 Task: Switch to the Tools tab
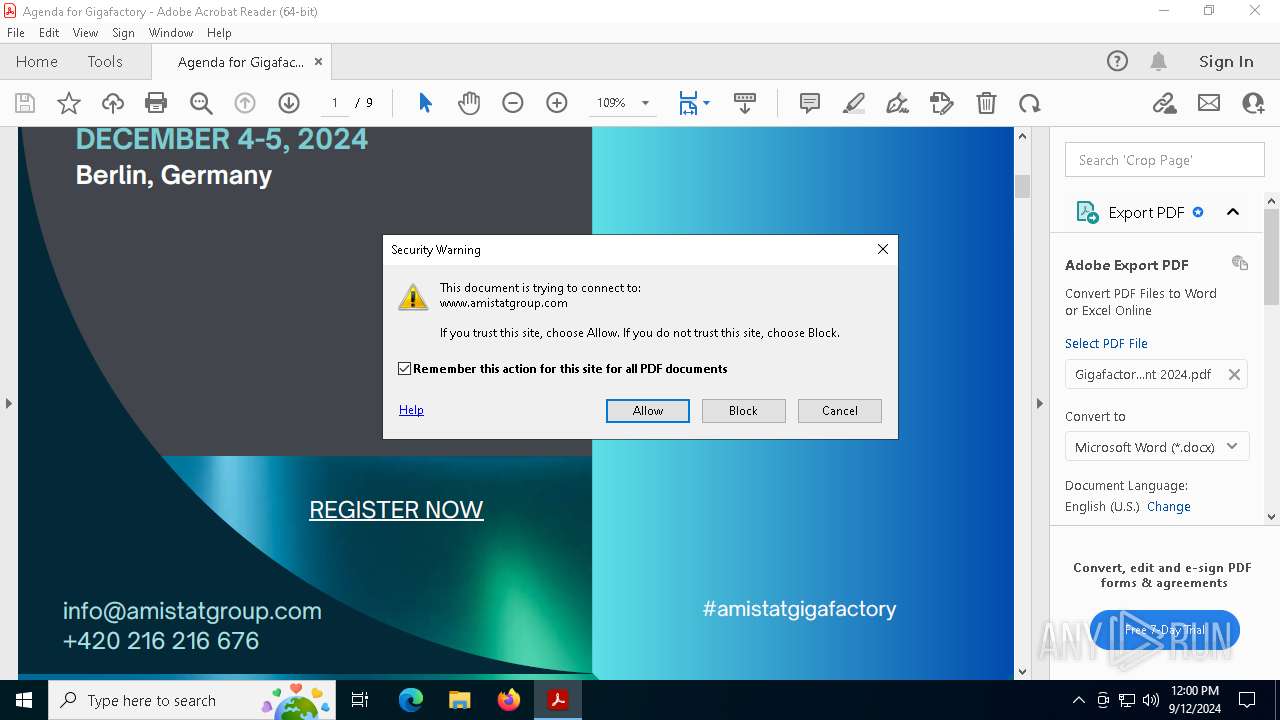click(105, 61)
